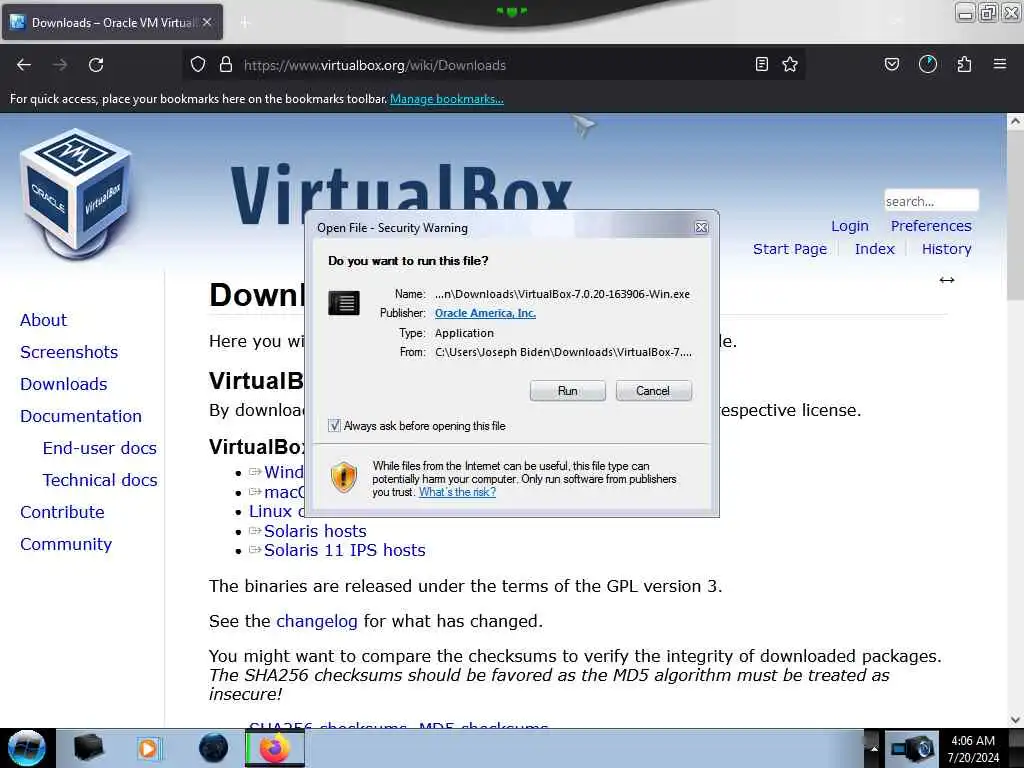Viewport: 1024px width, 768px height.
Task: Open Screenshots in the sidebar
Action: coord(69,352)
